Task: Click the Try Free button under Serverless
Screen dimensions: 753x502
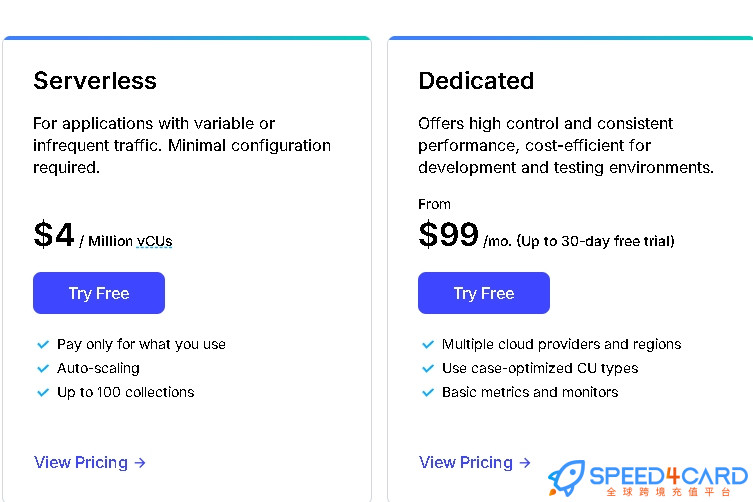Action: 99,293
